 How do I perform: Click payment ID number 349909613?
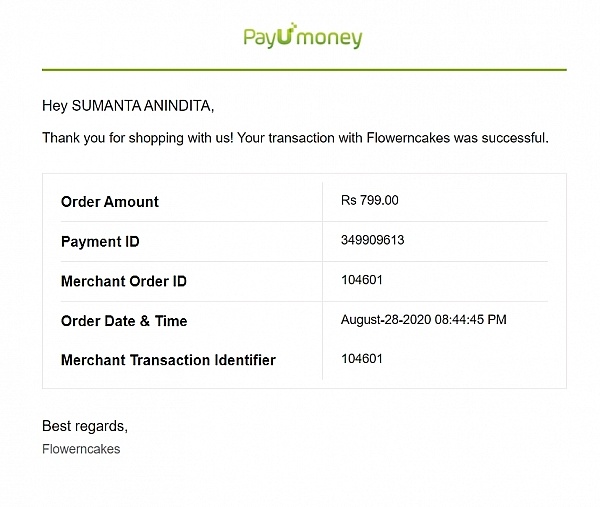coord(373,240)
